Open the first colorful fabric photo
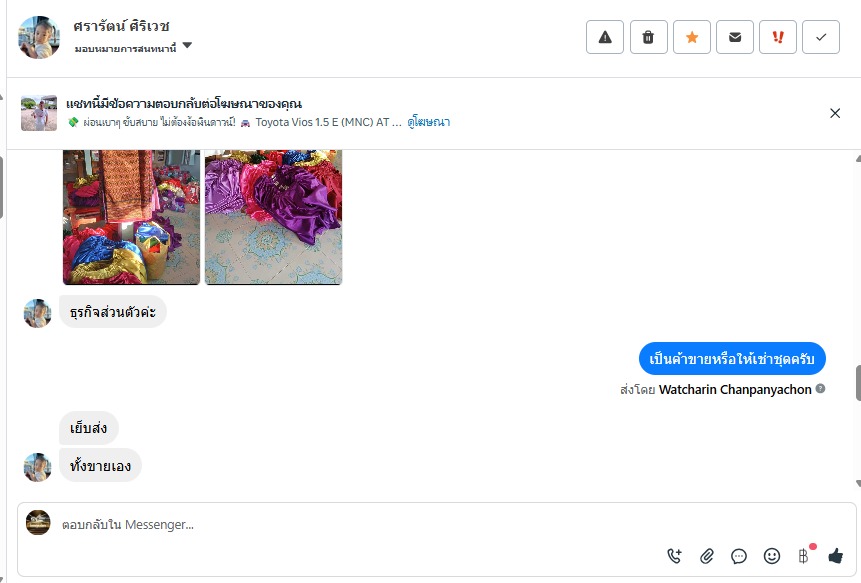The width and height of the screenshot is (861, 583). pos(132,217)
